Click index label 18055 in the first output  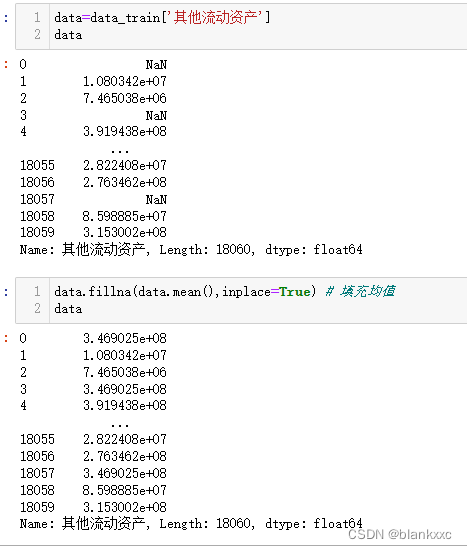(37, 165)
